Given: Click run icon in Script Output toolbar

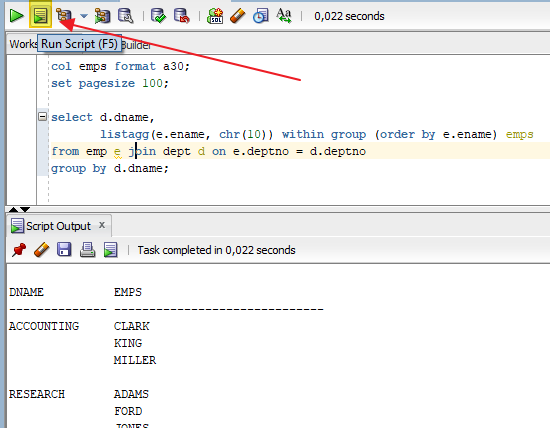Looking at the screenshot, I should pyautogui.click(x=110, y=250).
